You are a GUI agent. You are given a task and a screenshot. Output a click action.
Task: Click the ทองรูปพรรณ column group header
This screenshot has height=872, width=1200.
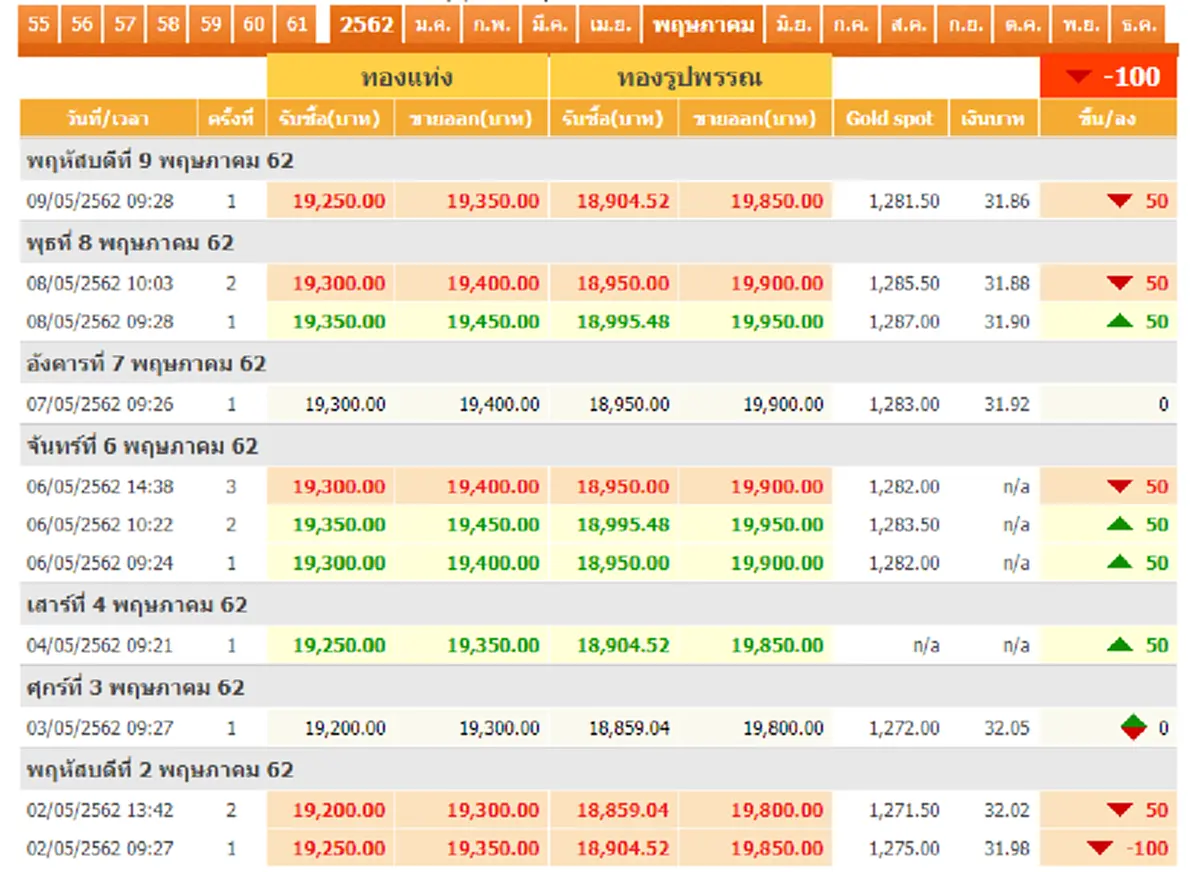[690, 77]
